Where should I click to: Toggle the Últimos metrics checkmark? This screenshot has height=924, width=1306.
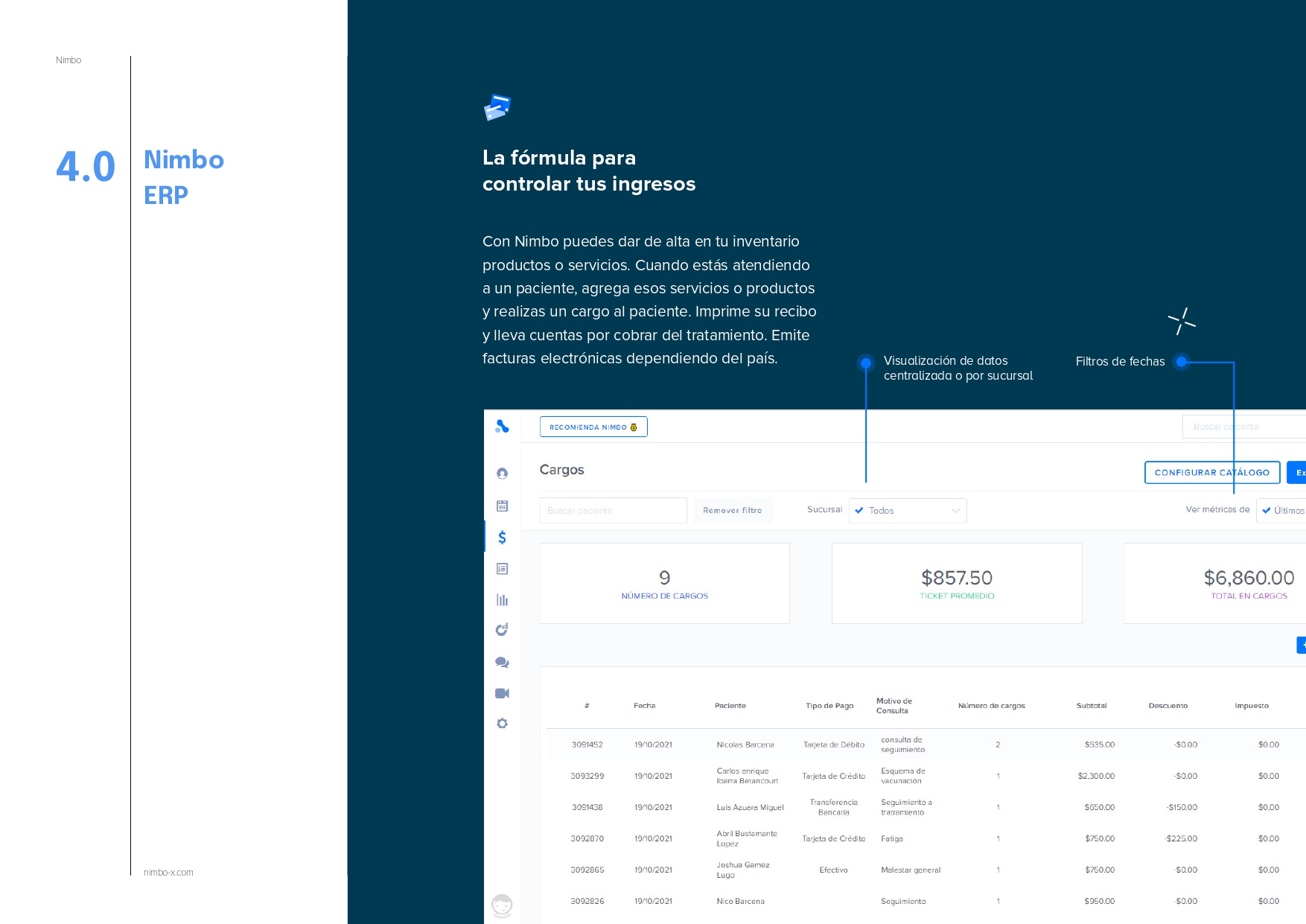[x=1266, y=510]
